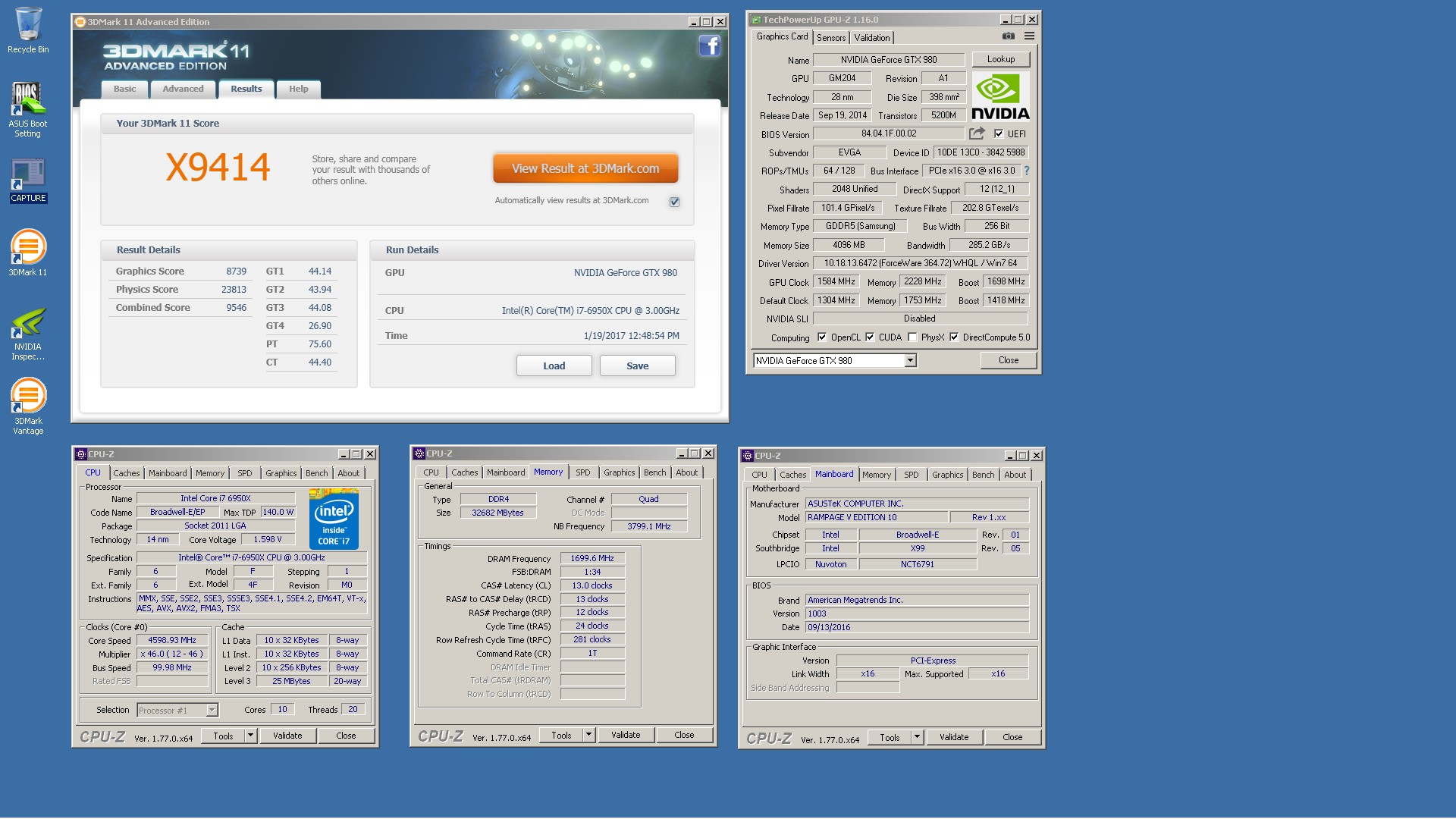Click the motherboard model RAMPAGE V EDITION 10

878,517
